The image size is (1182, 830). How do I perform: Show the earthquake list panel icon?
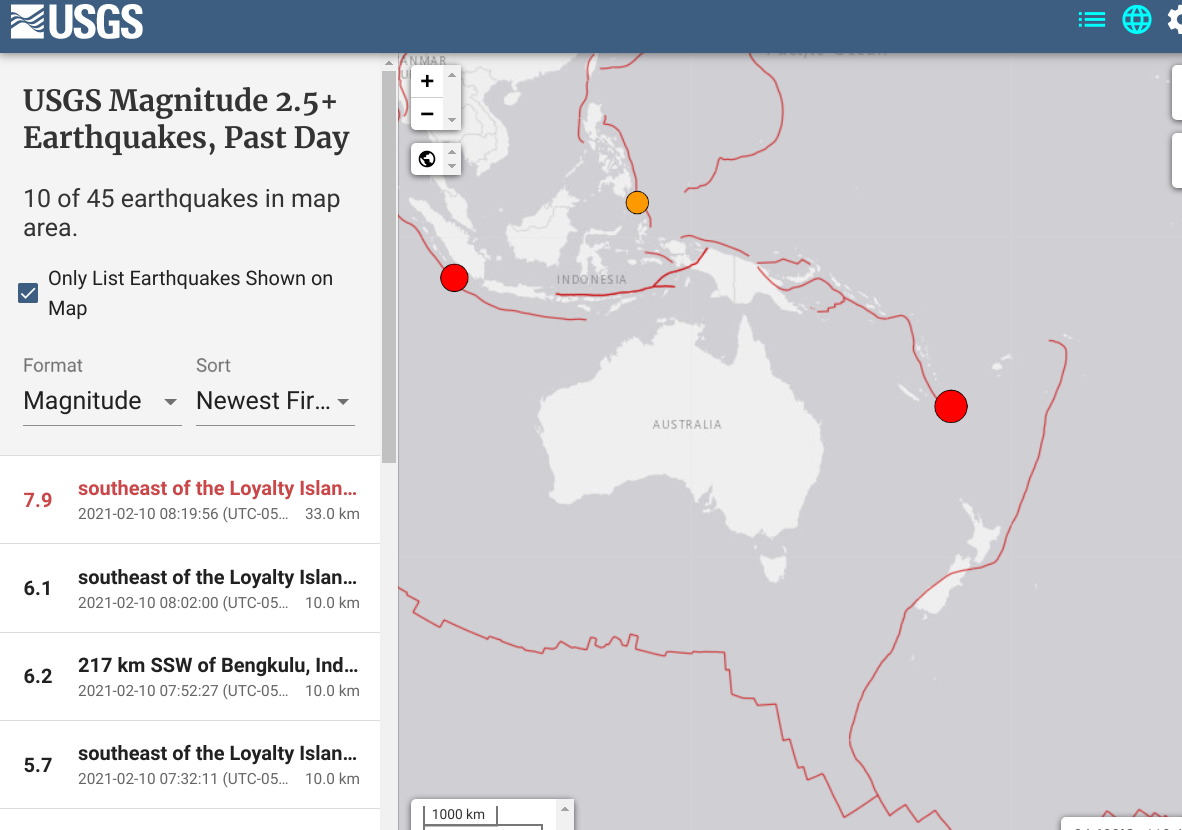click(1092, 20)
